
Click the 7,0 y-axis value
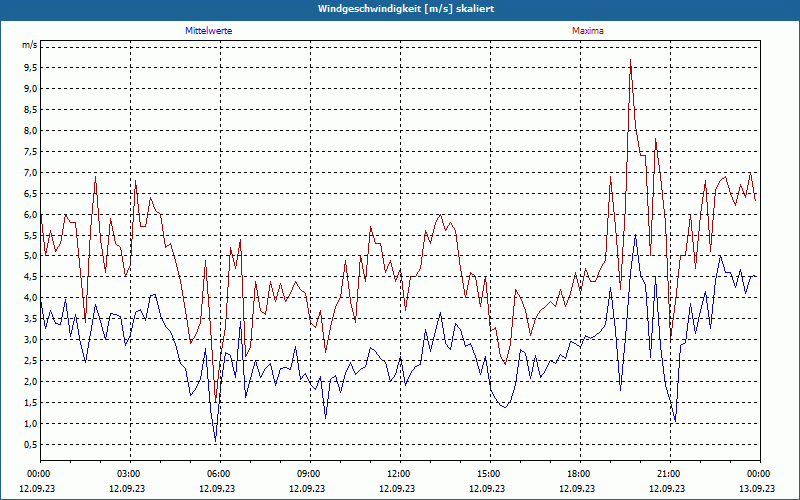pos(31,172)
